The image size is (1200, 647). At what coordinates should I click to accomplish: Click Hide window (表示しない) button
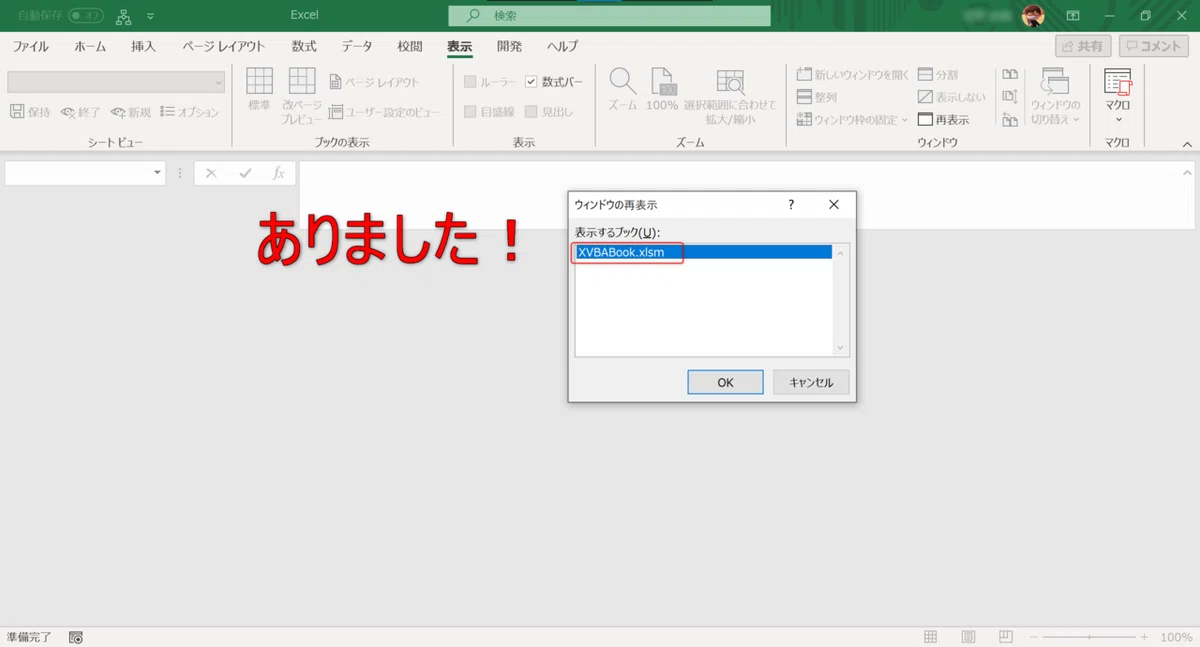(x=952, y=97)
